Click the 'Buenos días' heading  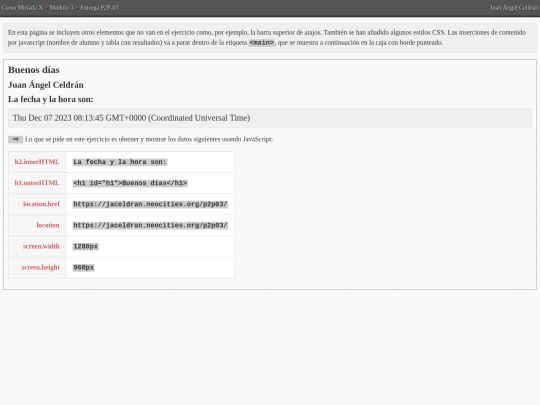34,70
